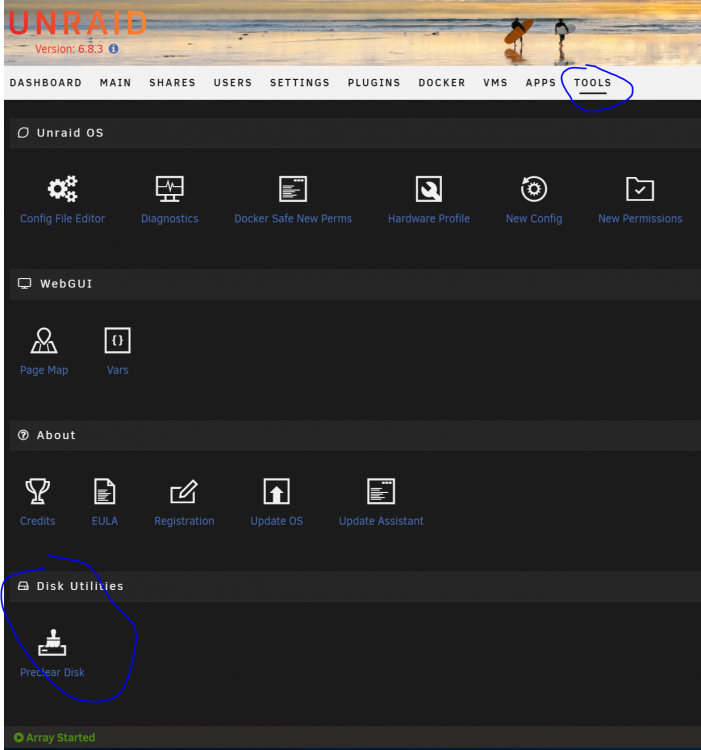The image size is (701, 750).
Task: Select the Users tab
Action: coord(233,83)
